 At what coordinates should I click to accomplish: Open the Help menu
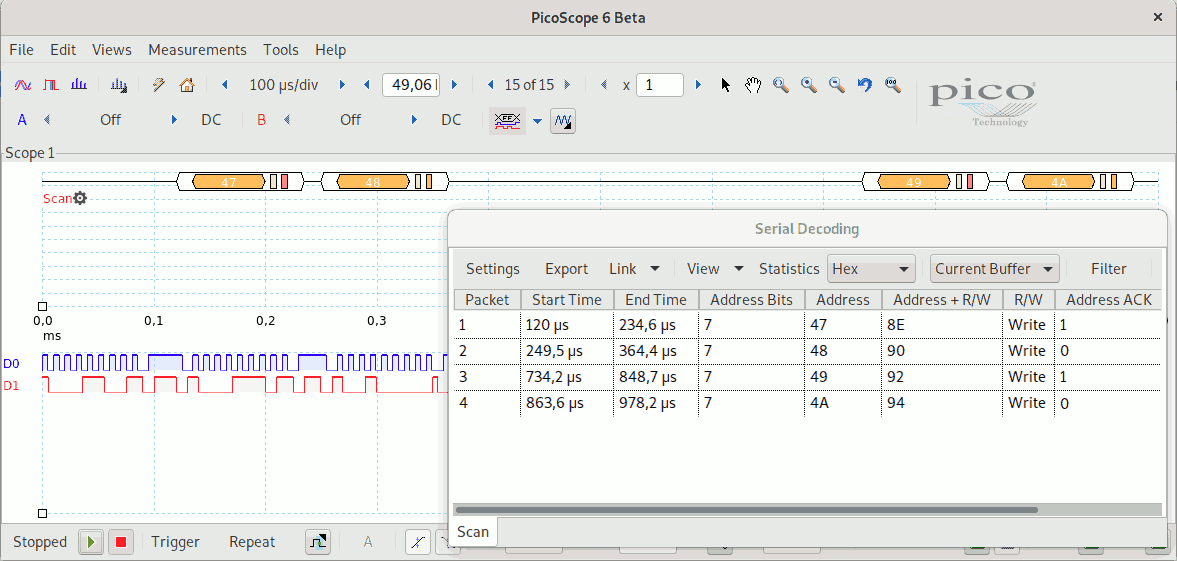(330, 50)
